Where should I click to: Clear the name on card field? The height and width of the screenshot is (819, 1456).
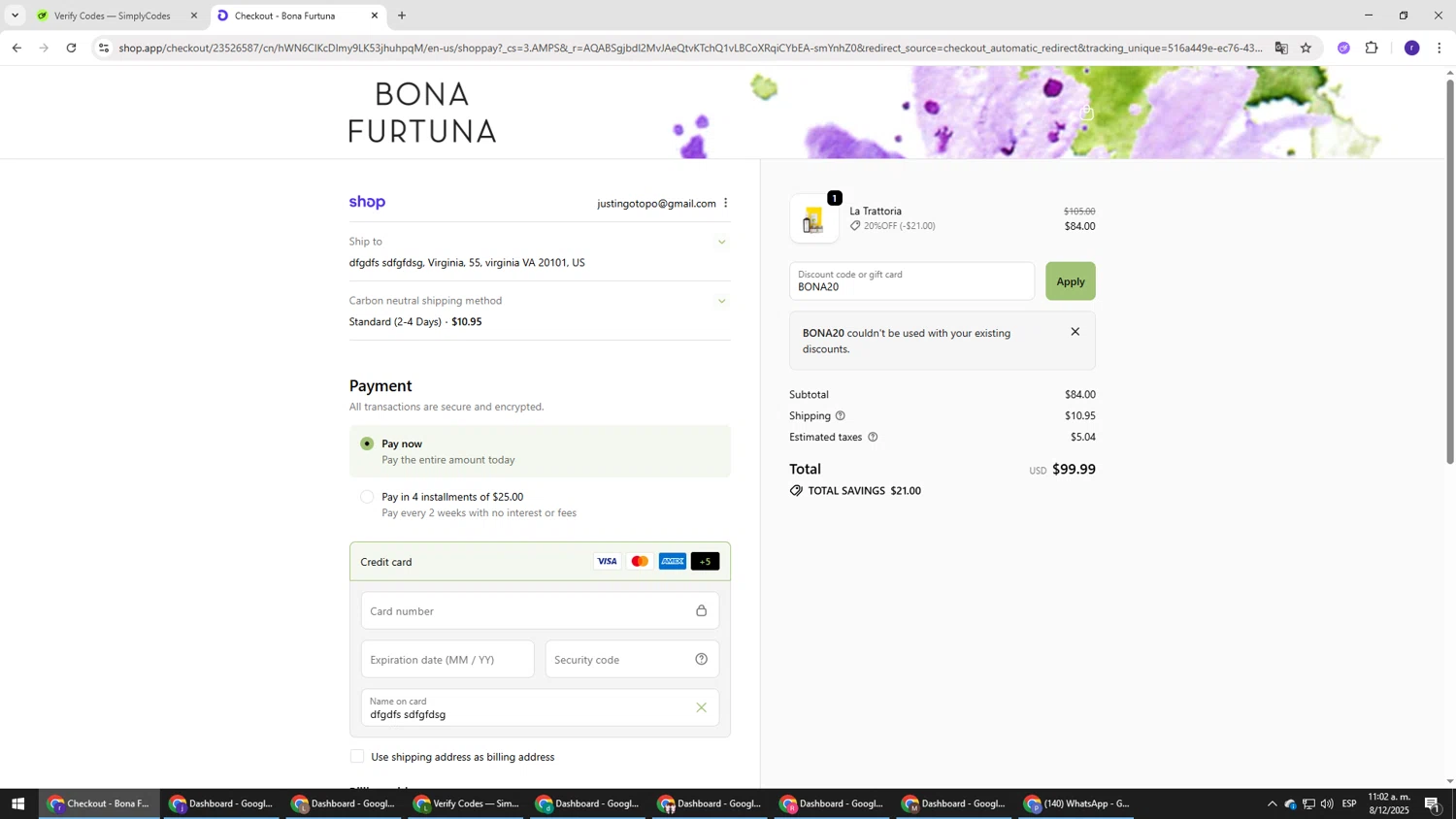pos(701,707)
